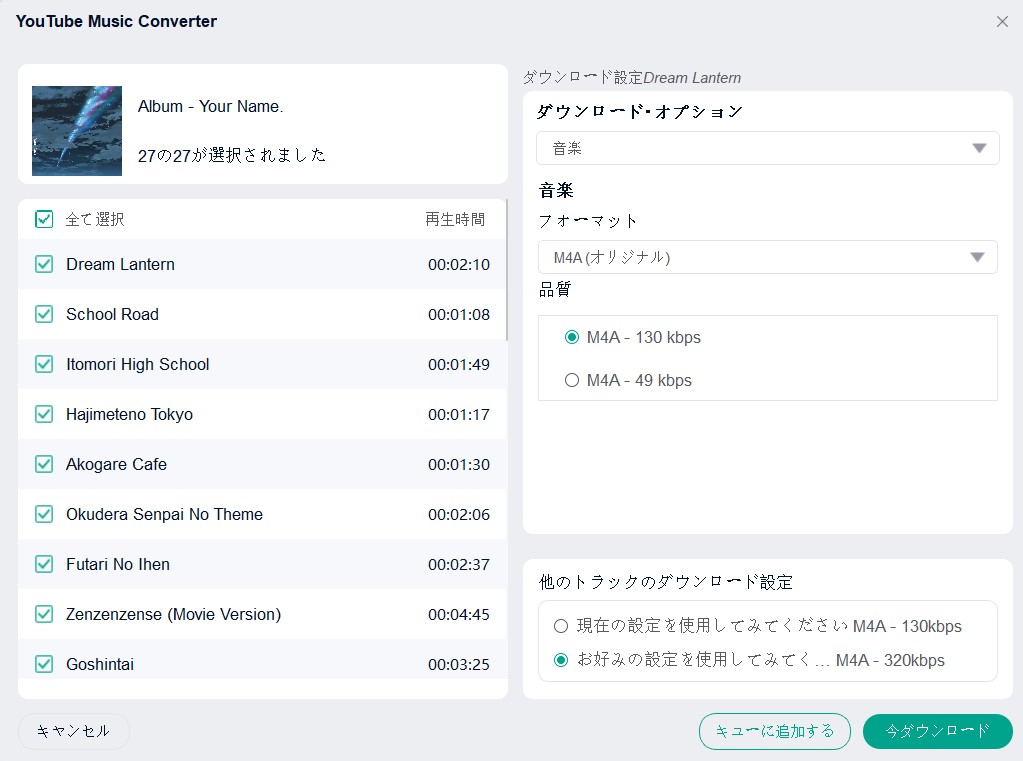The height and width of the screenshot is (761, 1023).
Task: Uncheck the Hajimeteno Tokyo track checkbox
Action: (x=44, y=414)
